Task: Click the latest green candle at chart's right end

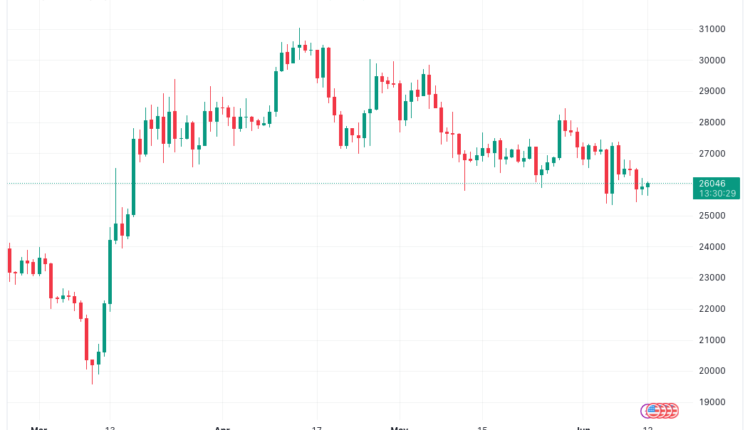Action: click(x=648, y=185)
